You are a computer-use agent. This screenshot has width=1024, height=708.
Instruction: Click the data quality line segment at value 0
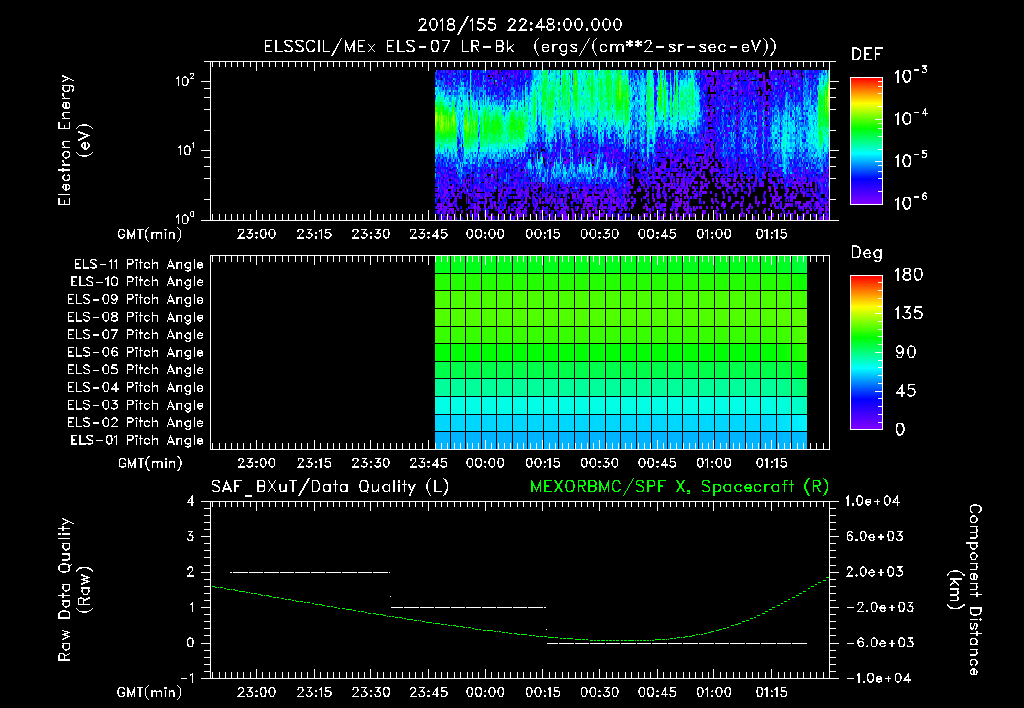677,643
